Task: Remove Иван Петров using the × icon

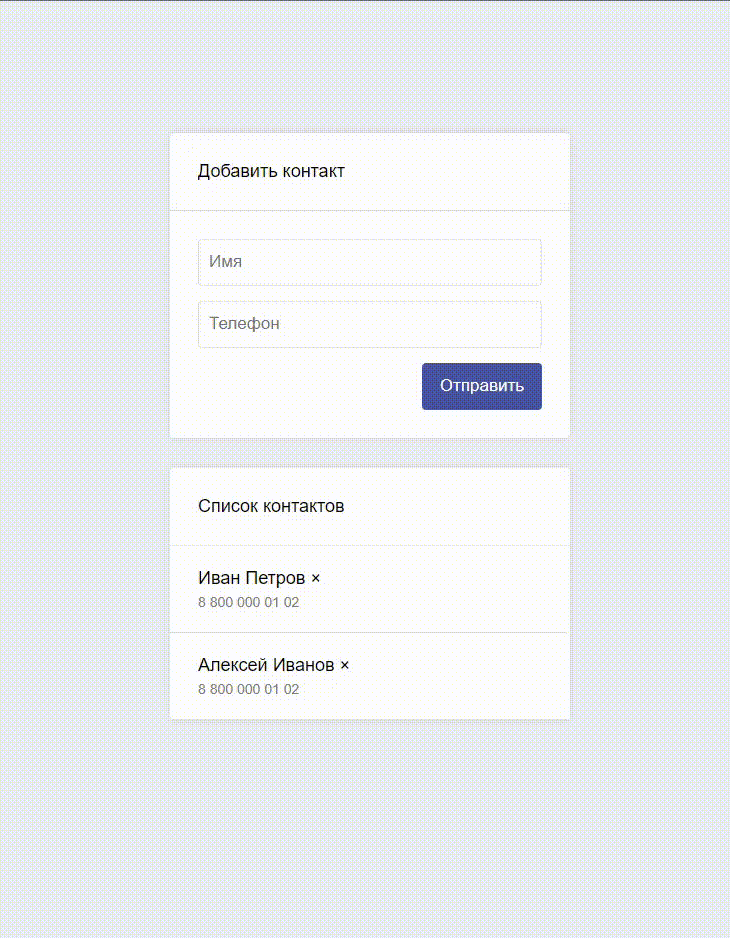Action: 316,578
